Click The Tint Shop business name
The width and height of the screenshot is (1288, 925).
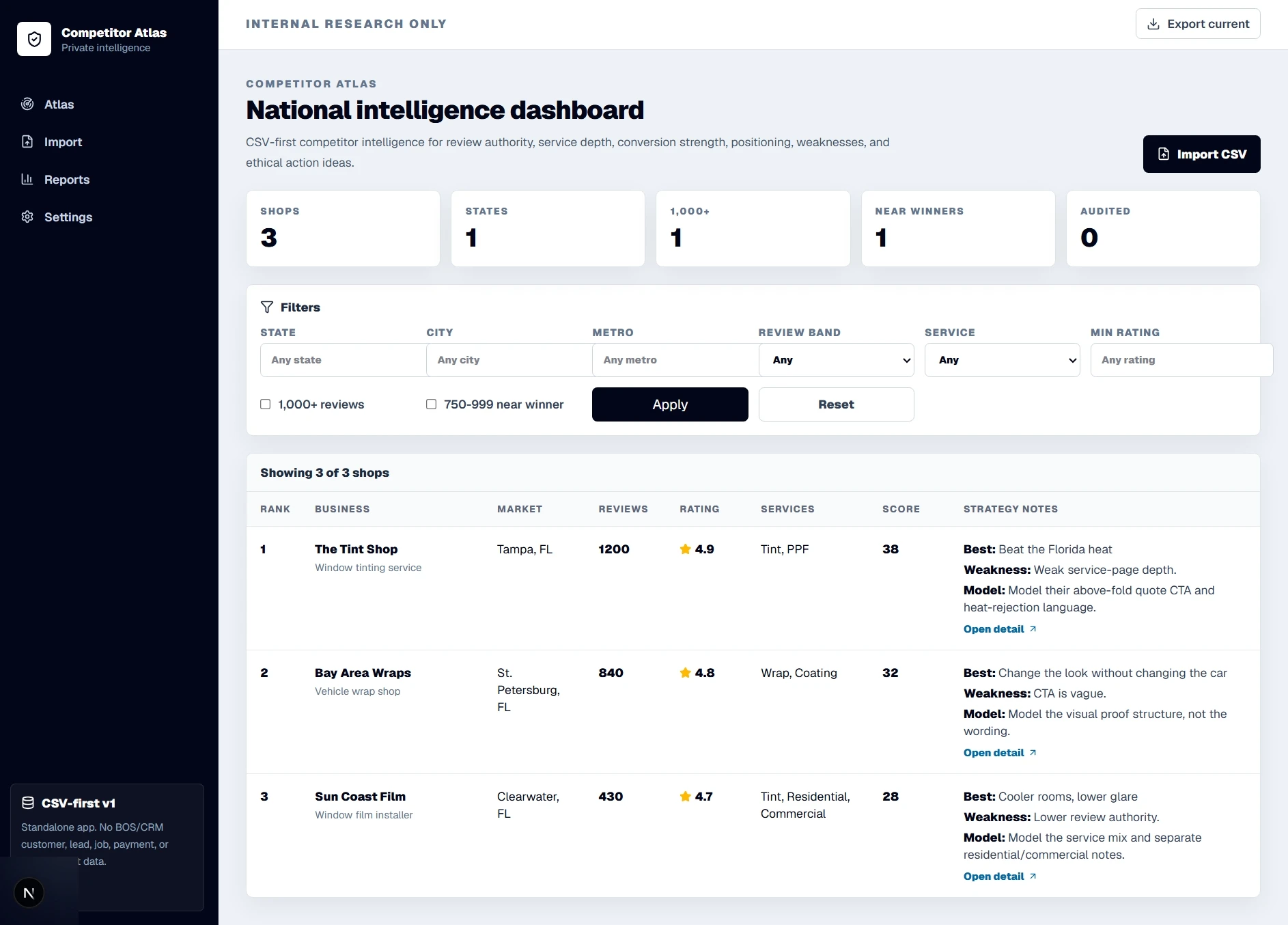pyautogui.click(x=356, y=549)
